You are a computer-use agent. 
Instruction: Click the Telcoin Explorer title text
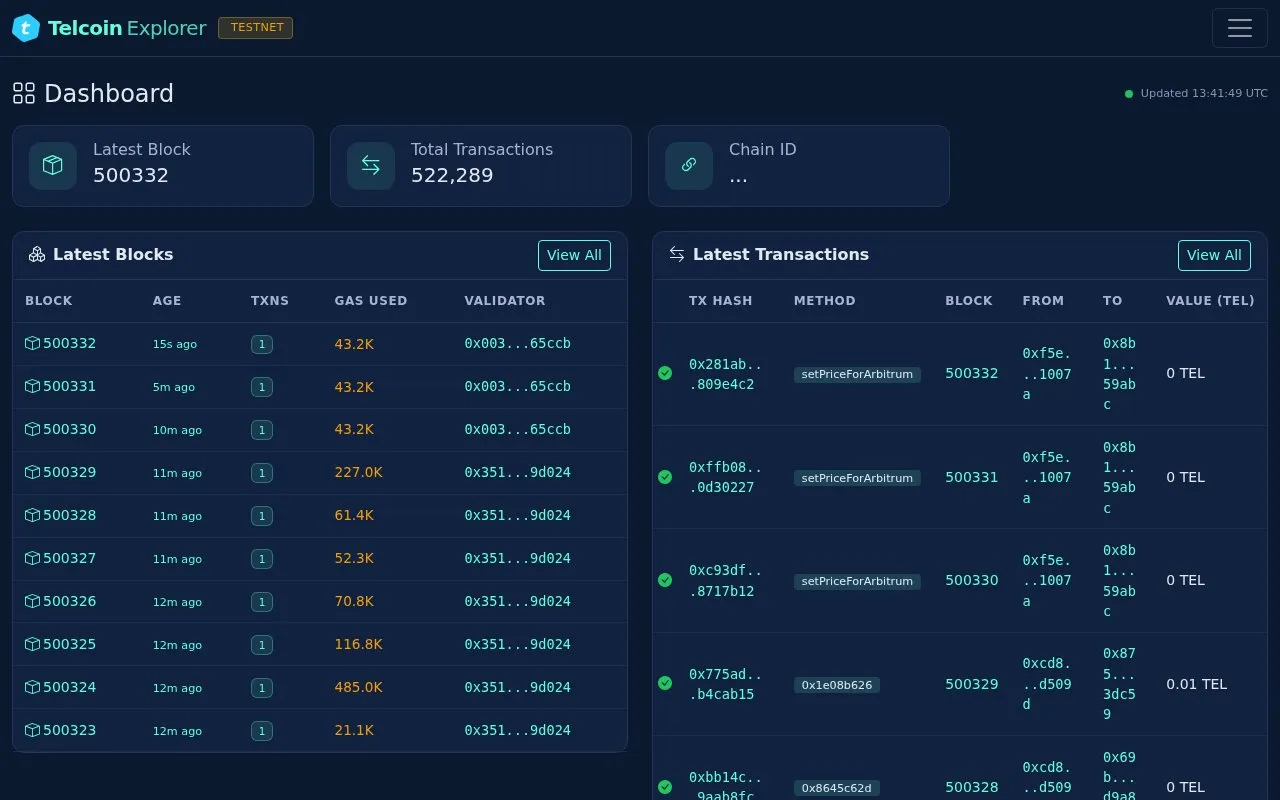click(x=127, y=28)
